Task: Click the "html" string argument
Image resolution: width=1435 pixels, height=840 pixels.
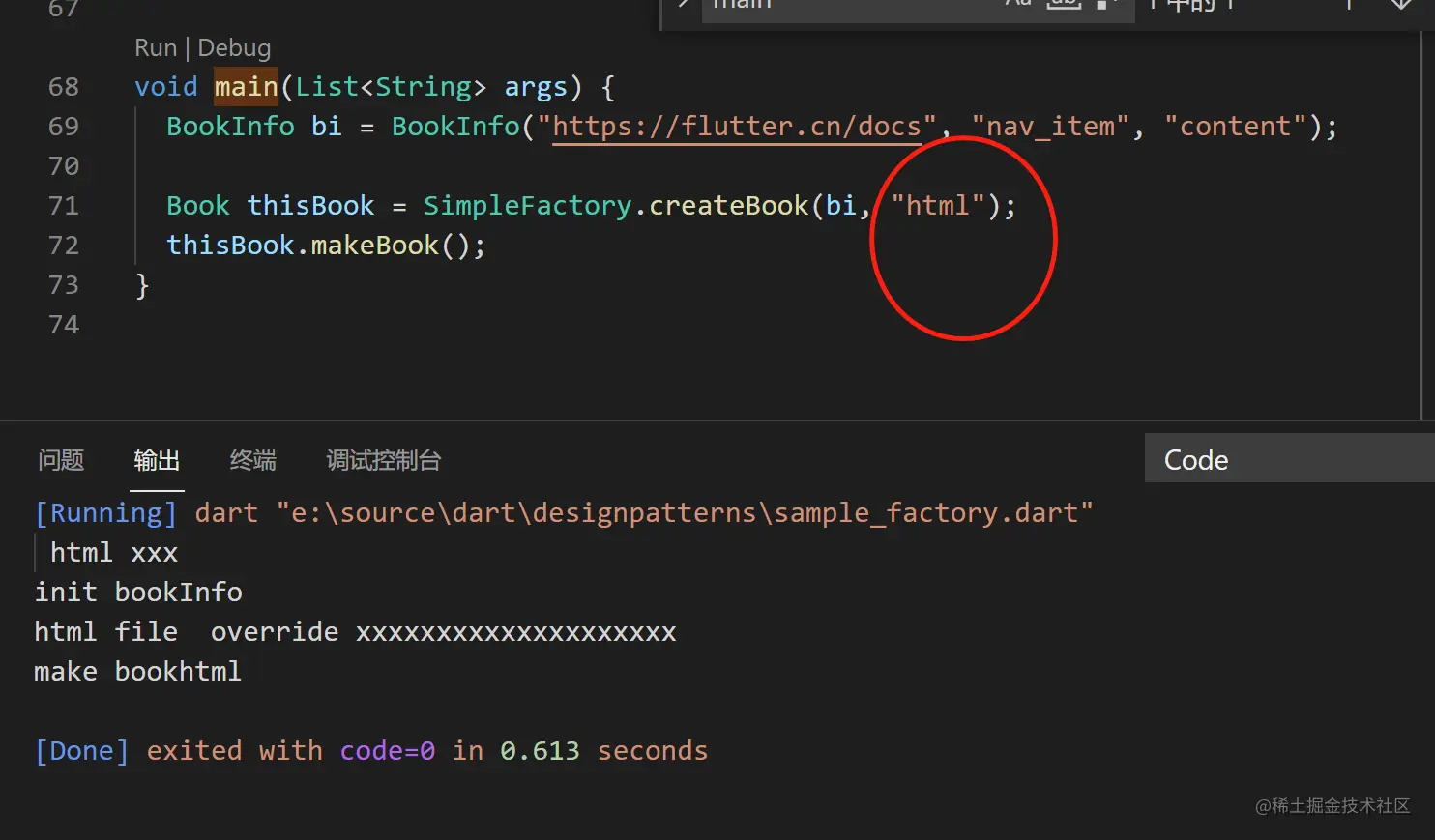Action: coord(938,206)
